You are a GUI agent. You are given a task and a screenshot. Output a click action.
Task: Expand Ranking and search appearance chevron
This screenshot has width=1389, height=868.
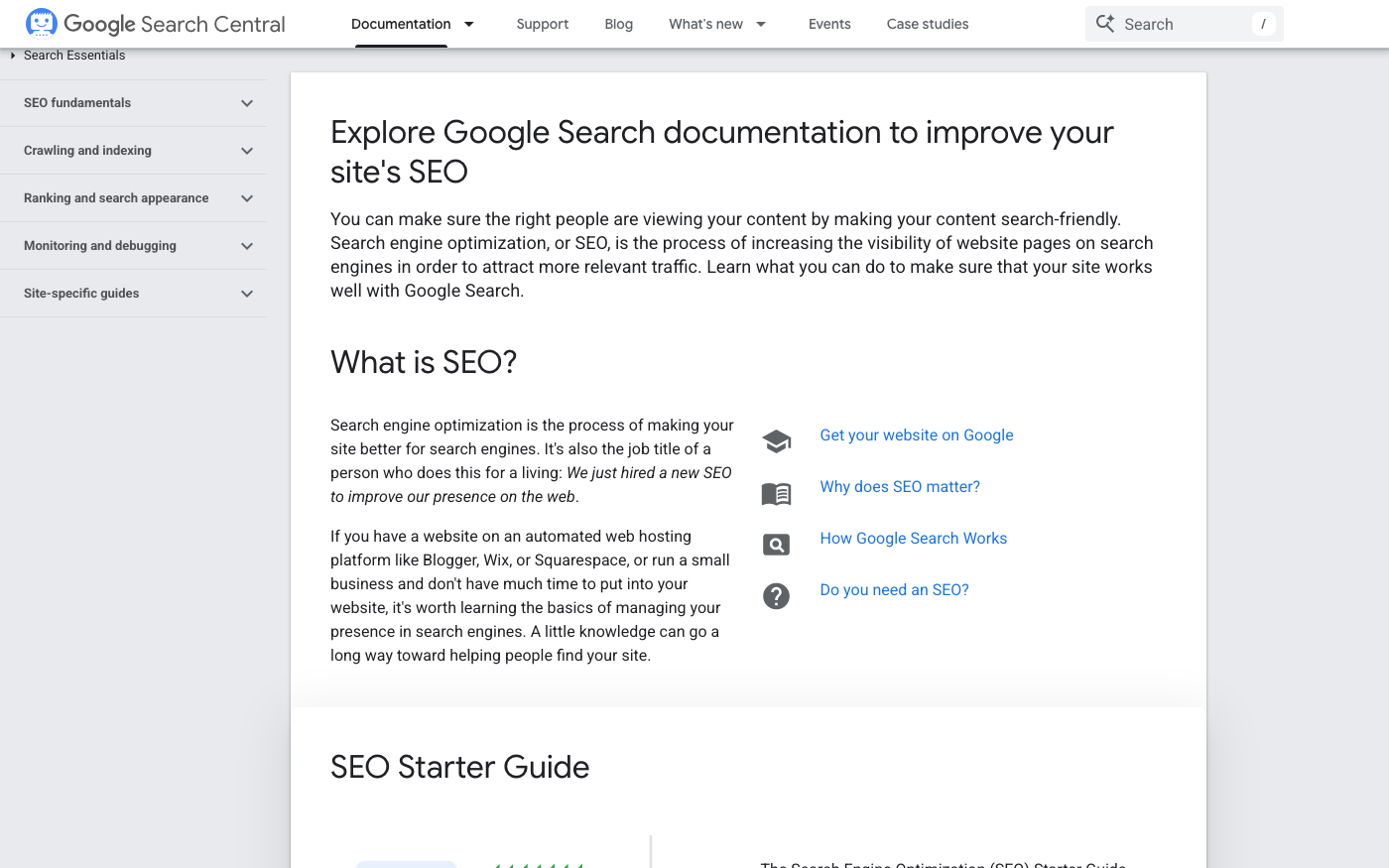(x=247, y=198)
